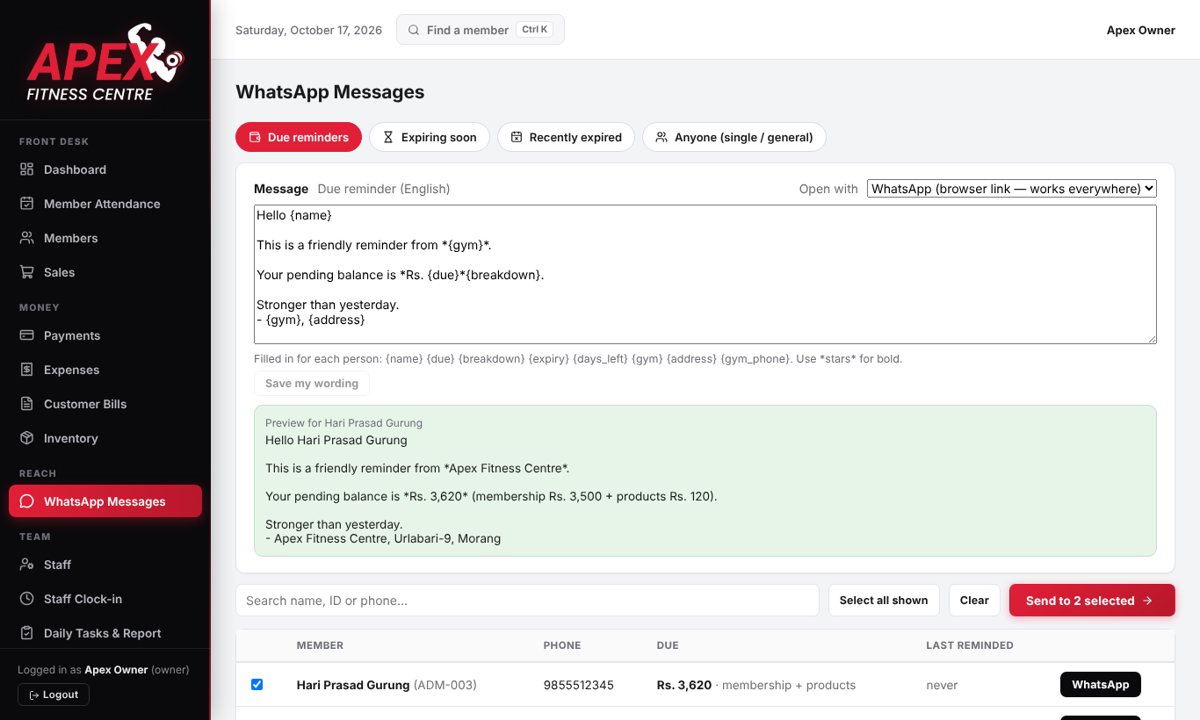This screenshot has width=1200, height=720.
Task: Click the Staff person icon
Action: [27, 565]
